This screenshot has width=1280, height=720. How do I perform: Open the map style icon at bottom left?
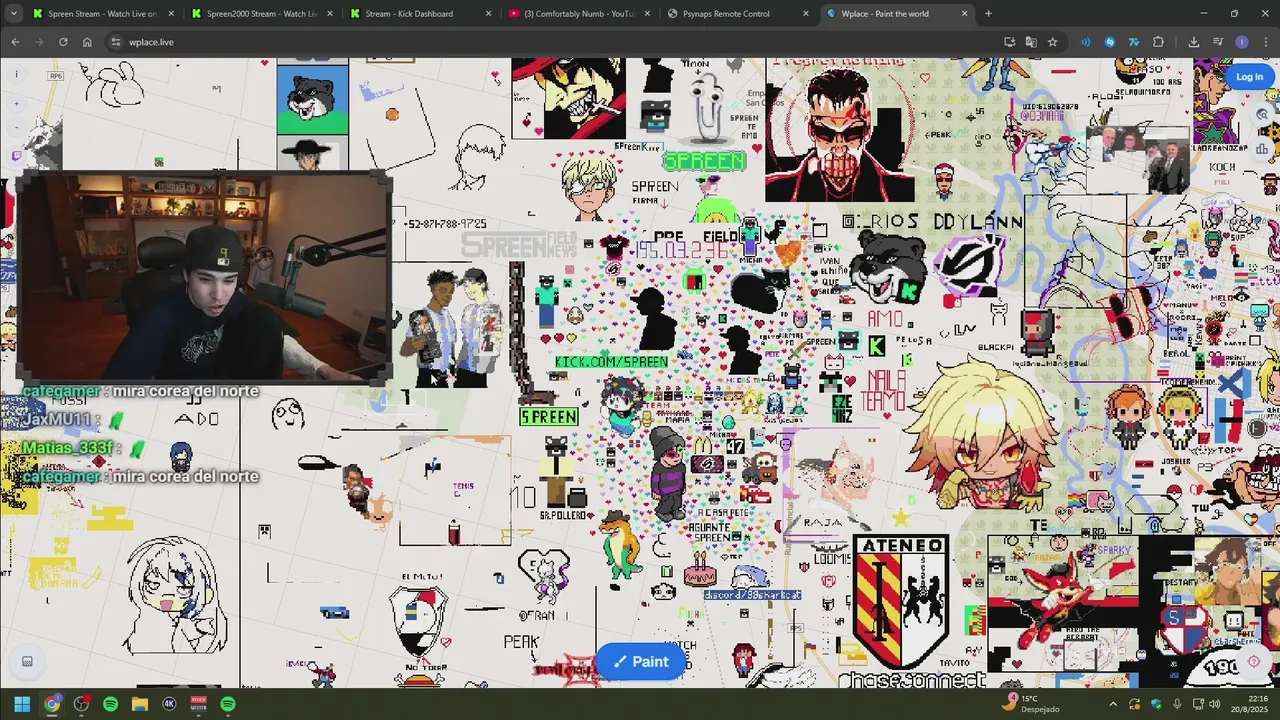27,661
